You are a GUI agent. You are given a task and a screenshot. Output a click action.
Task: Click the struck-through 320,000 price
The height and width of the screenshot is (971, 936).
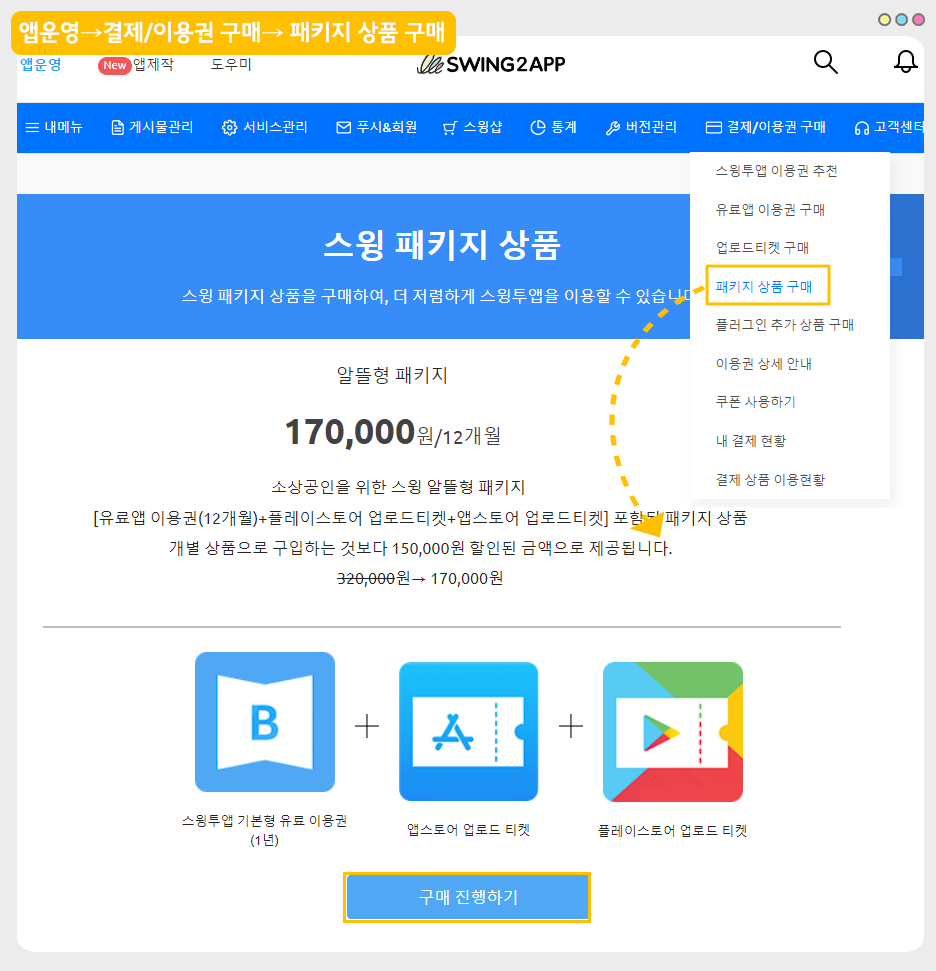point(366,578)
